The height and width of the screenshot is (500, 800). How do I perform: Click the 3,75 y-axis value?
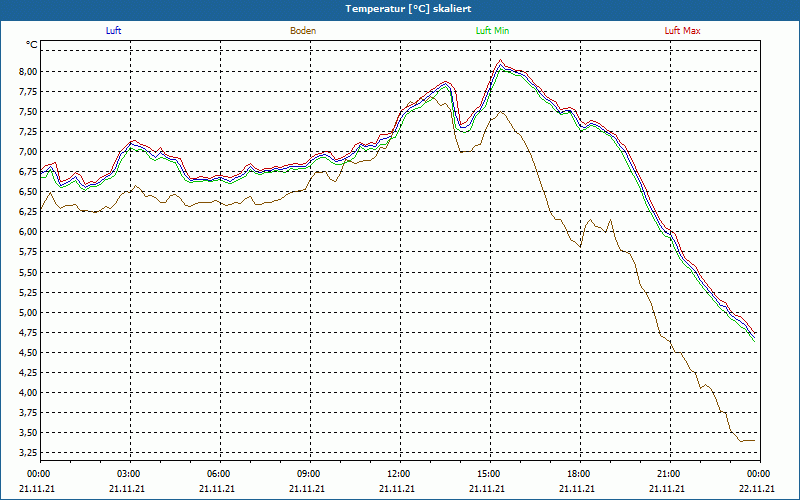[x=29, y=413]
